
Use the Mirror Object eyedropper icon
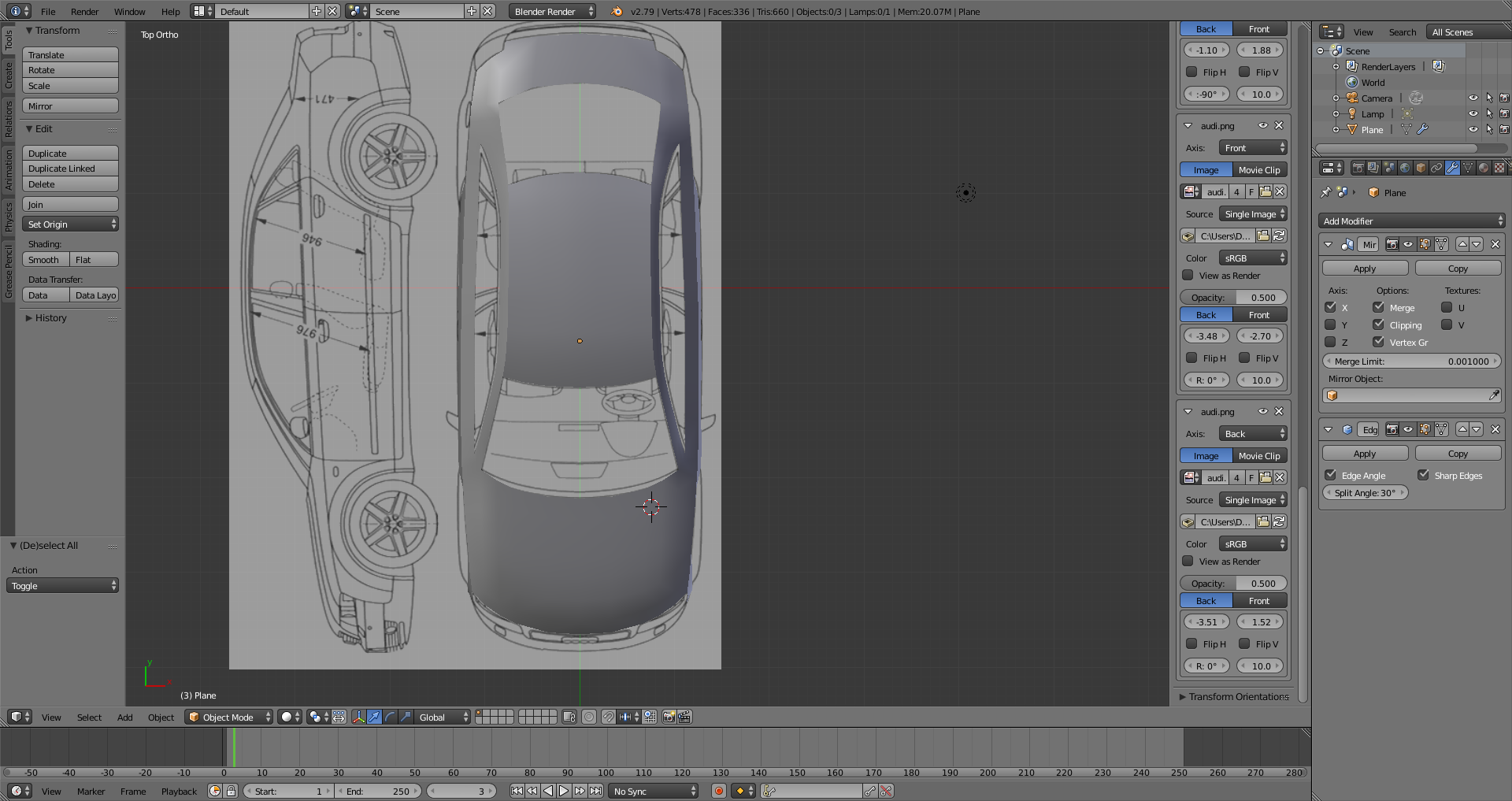[1494, 395]
